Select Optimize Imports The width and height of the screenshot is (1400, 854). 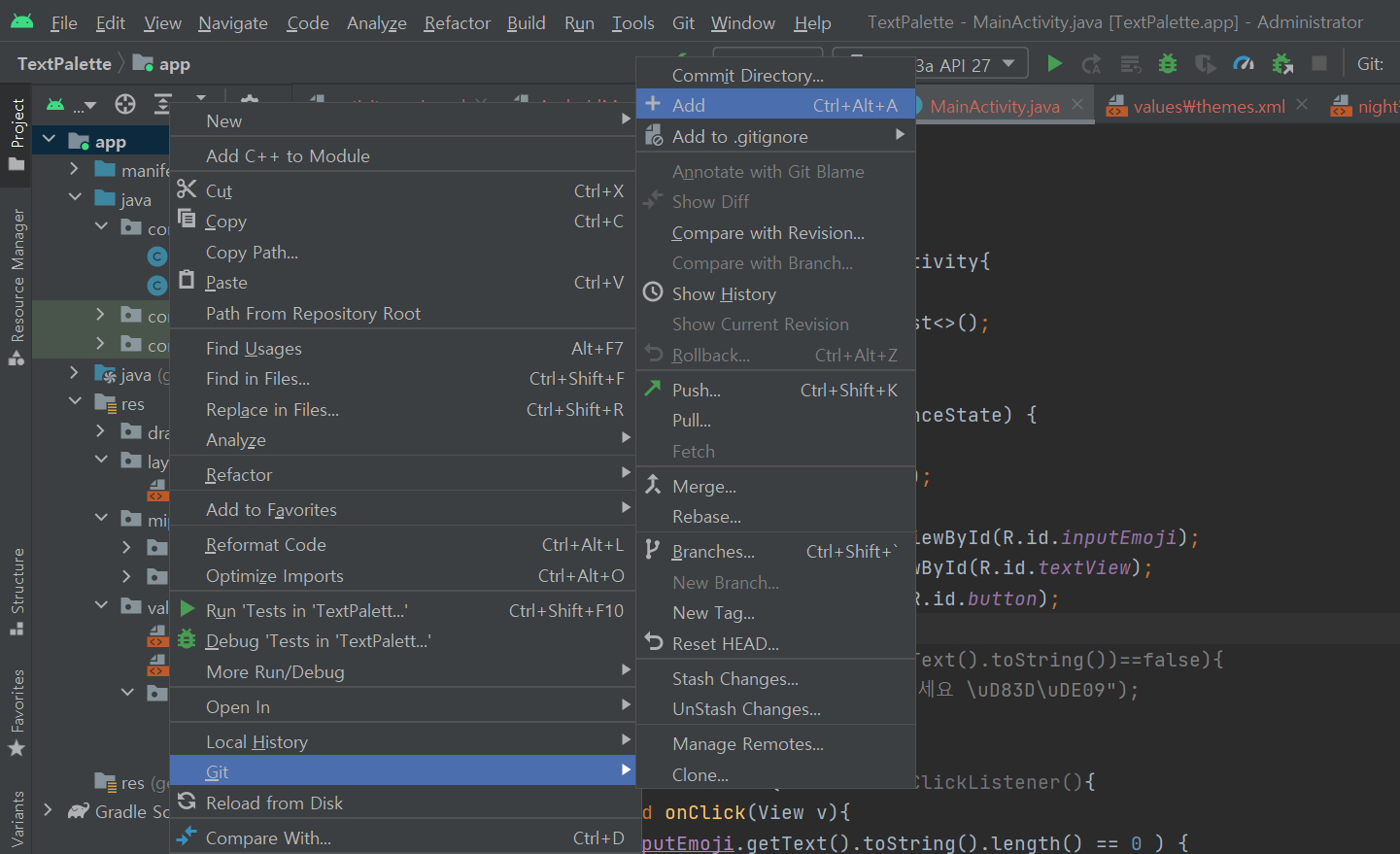pos(402,575)
